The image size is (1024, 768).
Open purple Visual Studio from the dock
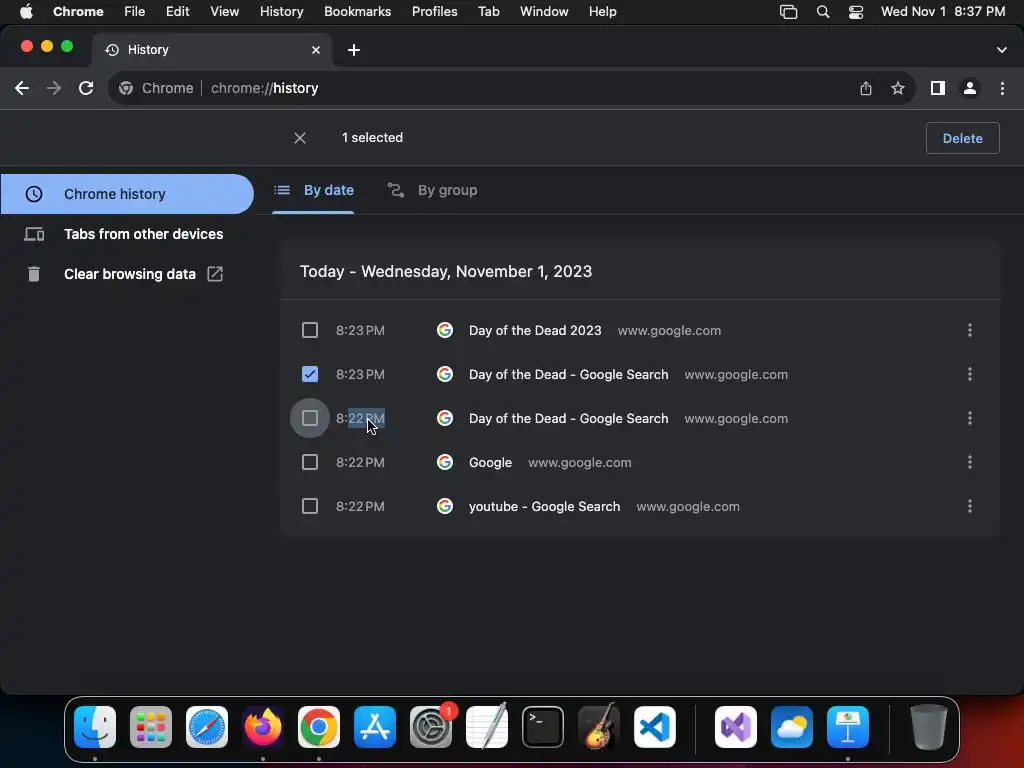tap(736, 727)
